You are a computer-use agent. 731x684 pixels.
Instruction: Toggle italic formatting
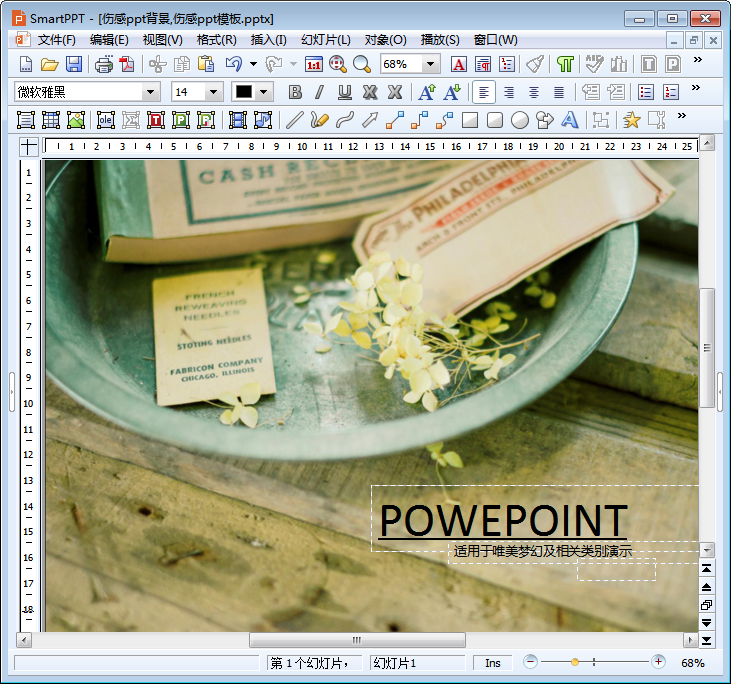(x=319, y=92)
